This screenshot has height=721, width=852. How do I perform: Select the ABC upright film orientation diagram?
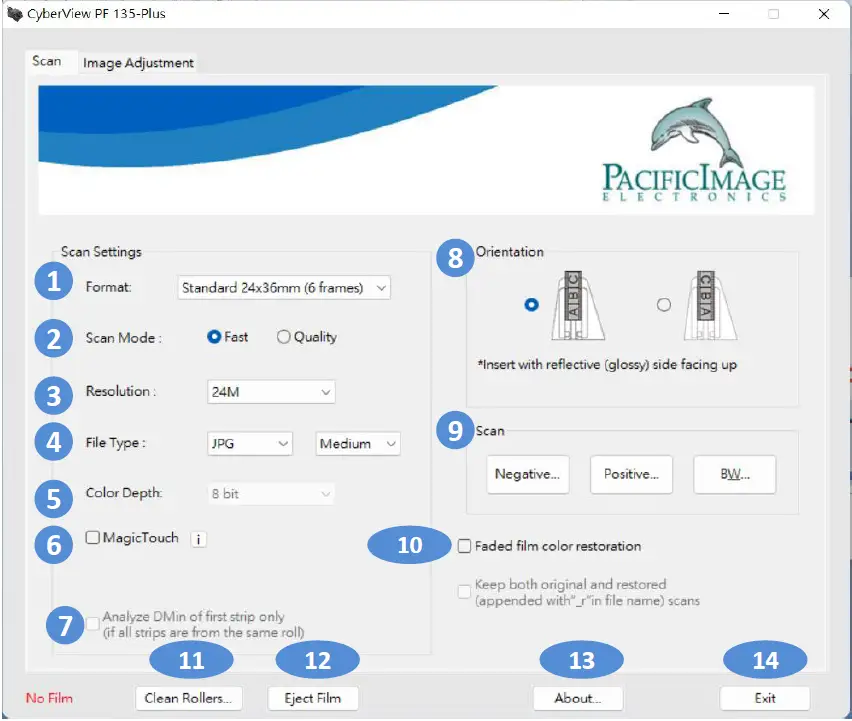tap(578, 305)
